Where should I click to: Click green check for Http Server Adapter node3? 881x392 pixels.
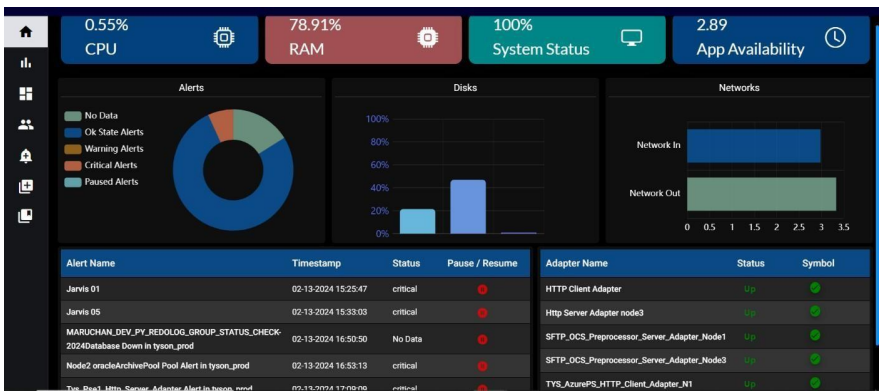[815, 311]
